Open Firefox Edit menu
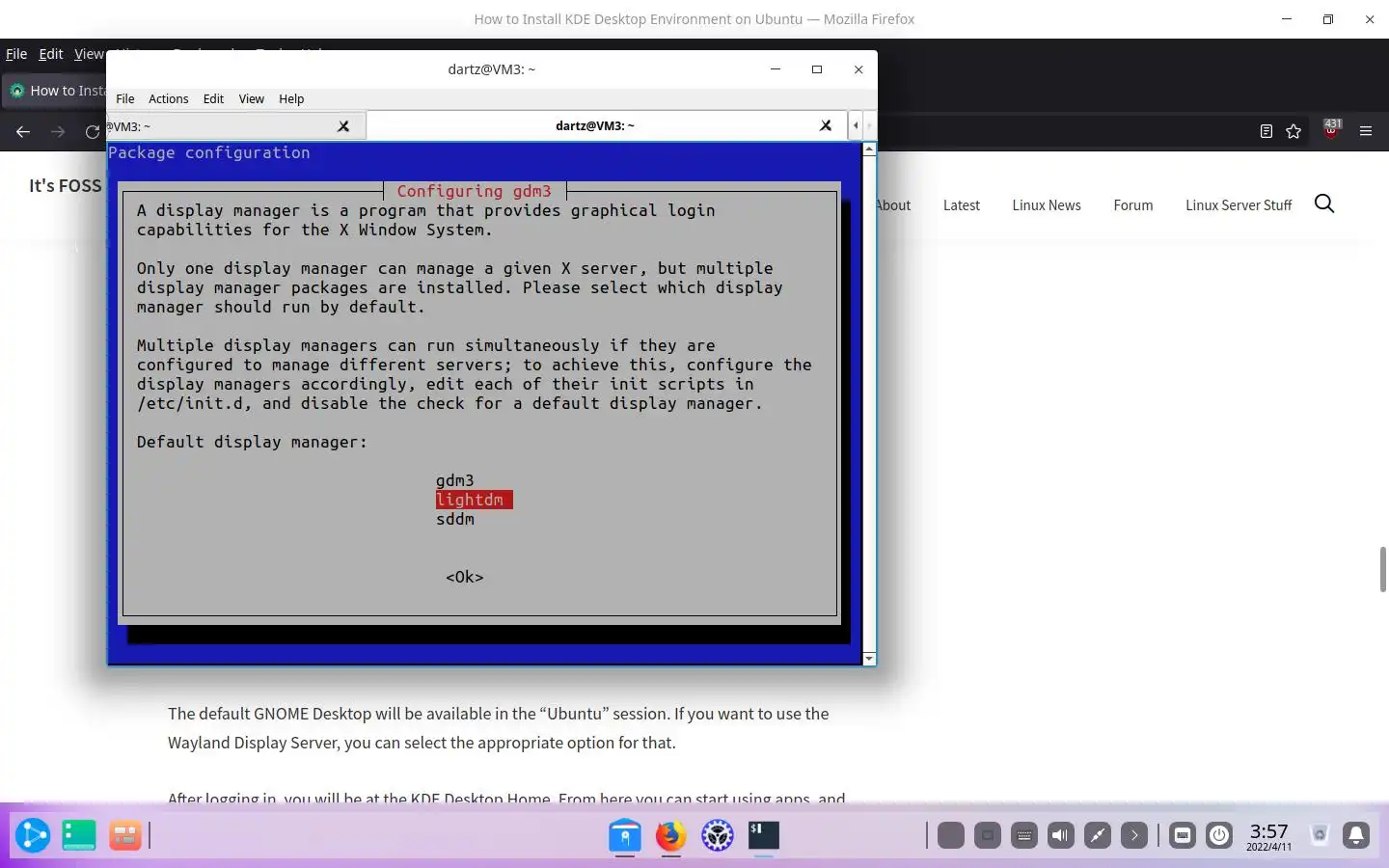This screenshot has width=1389, height=868. click(x=51, y=54)
